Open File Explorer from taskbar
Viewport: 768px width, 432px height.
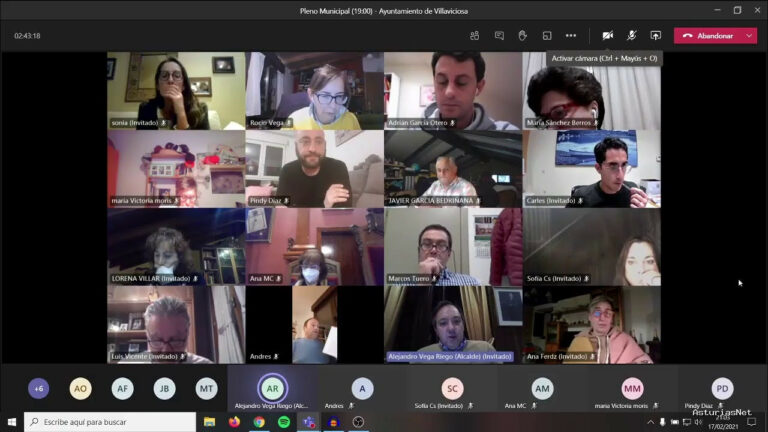pyautogui.click(x=210, y=422)
